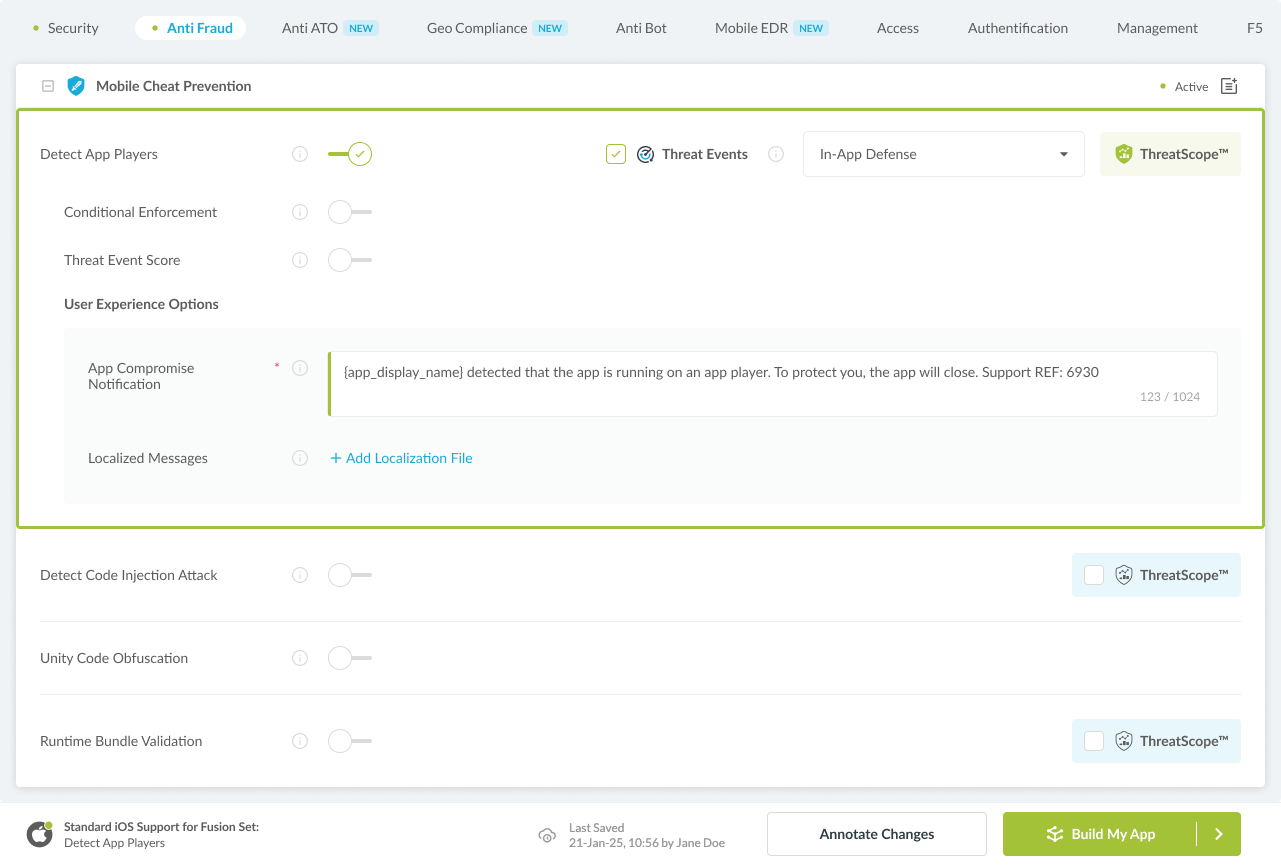The height and width of the screenshot is (866, 1281).
Task: Click the Mobile Cheat Prevention shield icon
Action: [x=76, y=86]
